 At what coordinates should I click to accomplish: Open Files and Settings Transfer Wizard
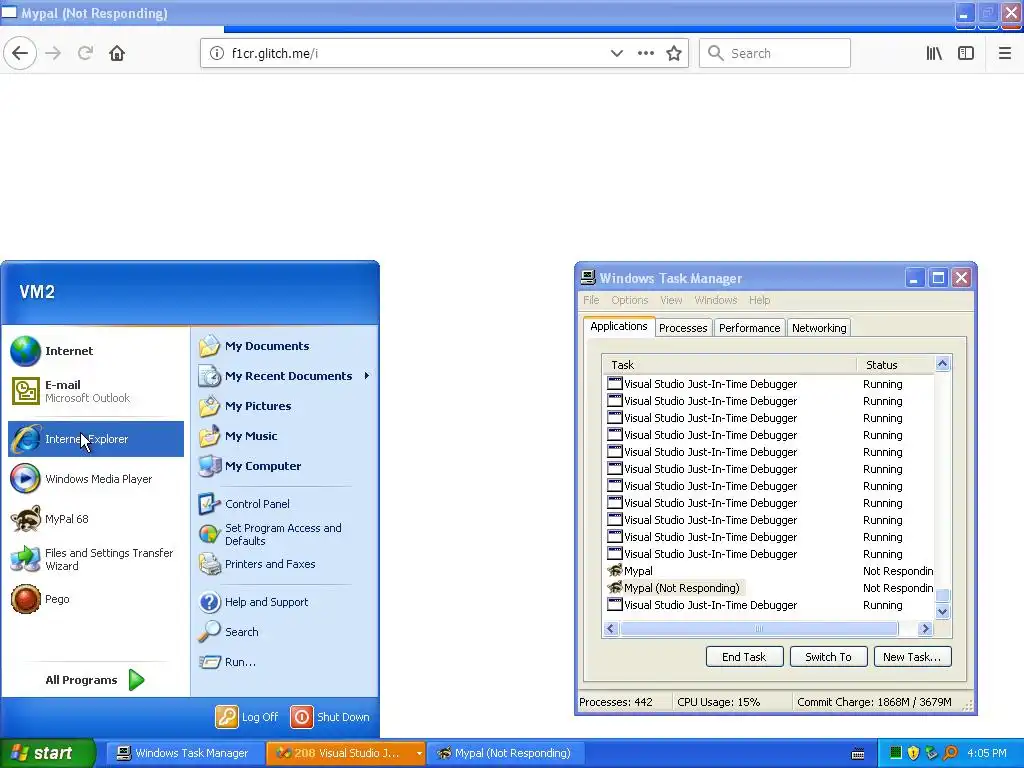click(96, 559)
